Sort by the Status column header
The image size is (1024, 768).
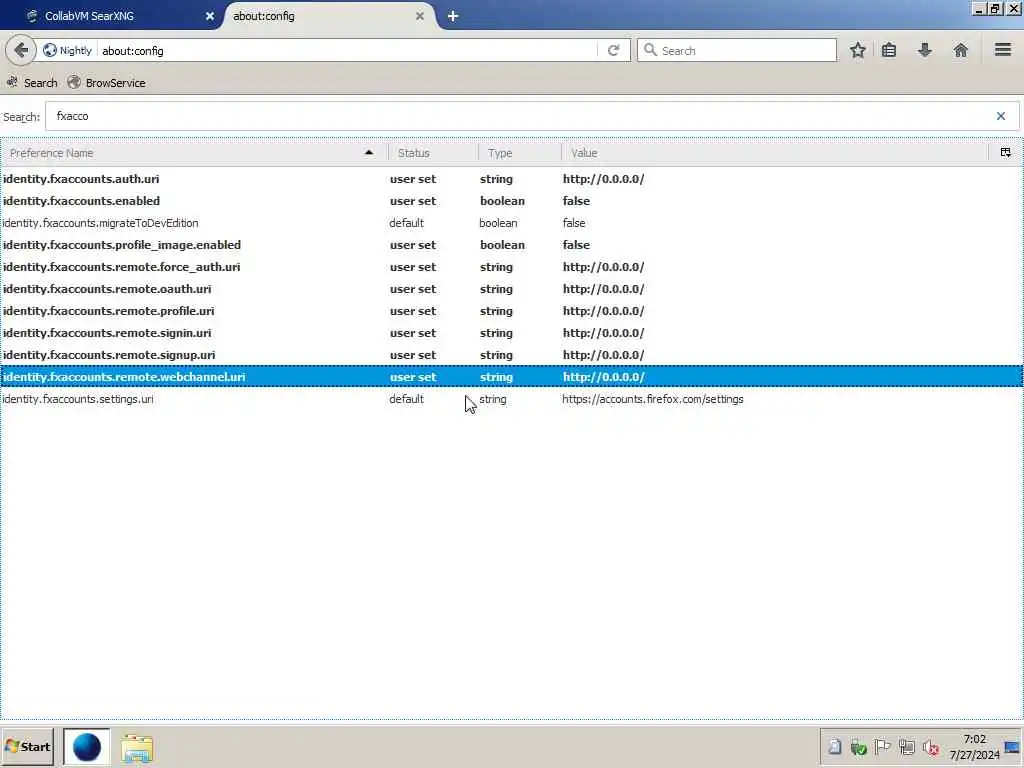(434, 153)
